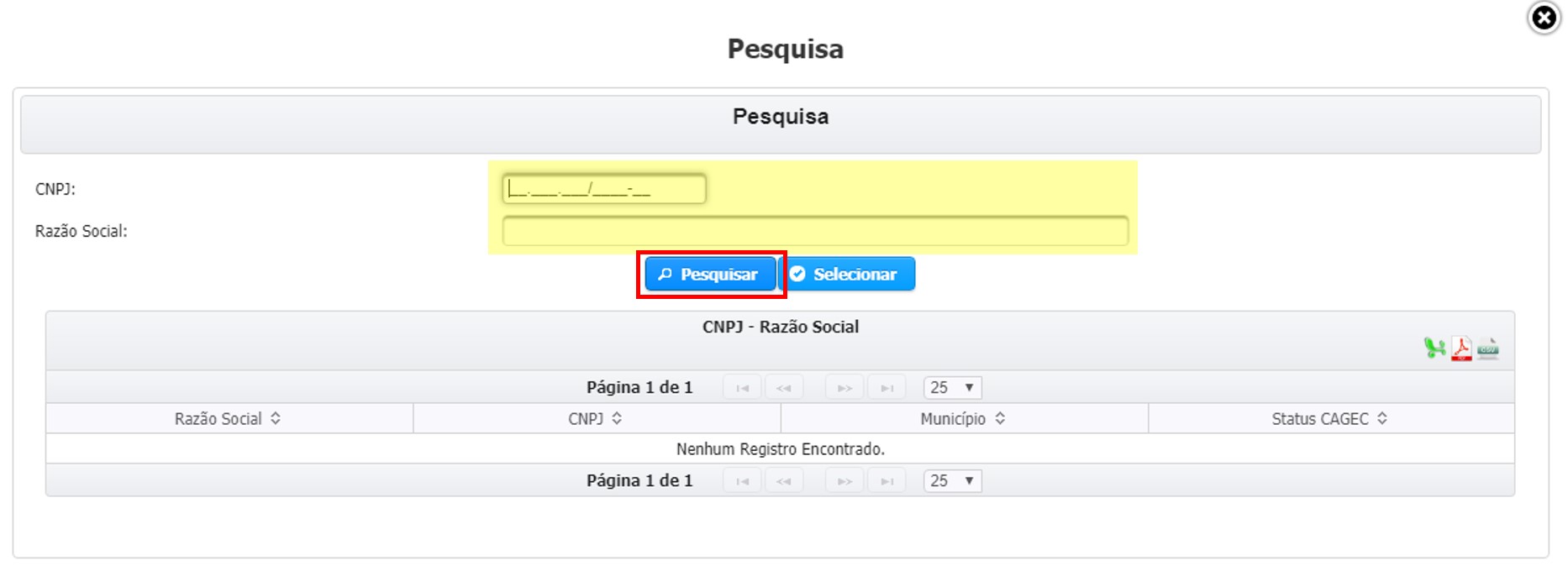Go to first page in top paginator
The width and height of the screenshot is (1568, 571).
pos(742,387)
